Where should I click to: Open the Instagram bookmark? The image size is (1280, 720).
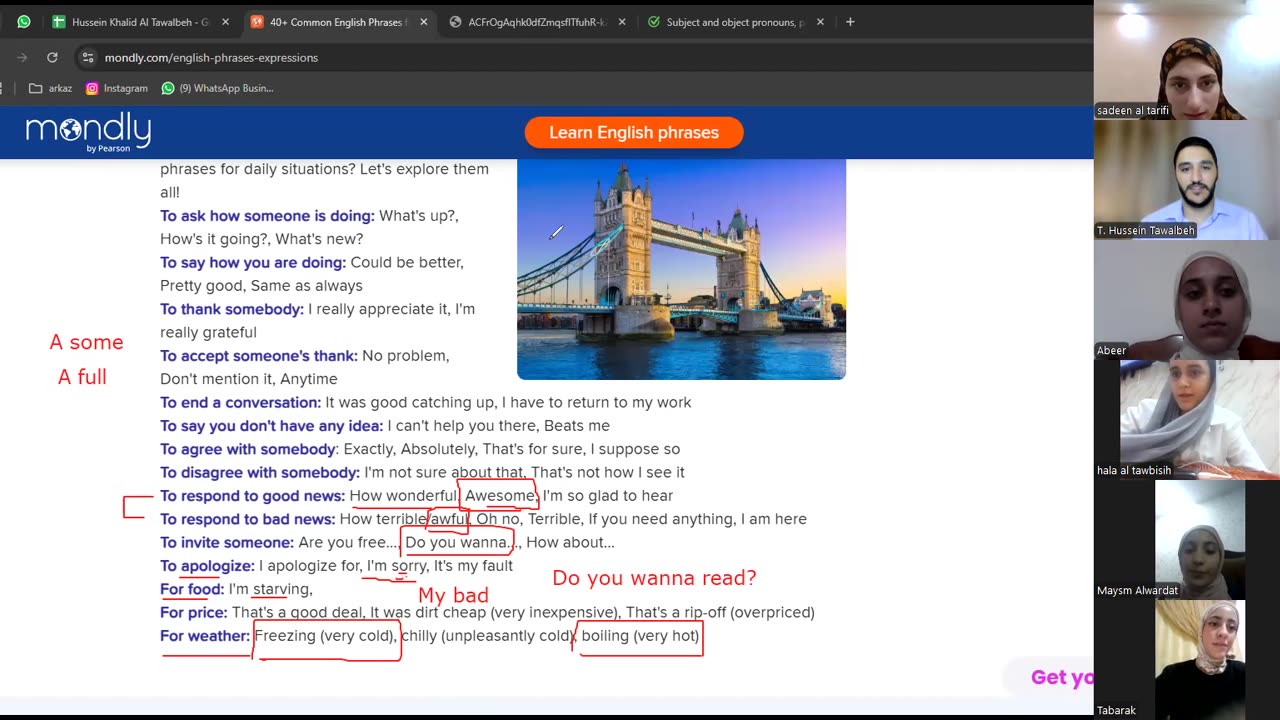[116, 88]
